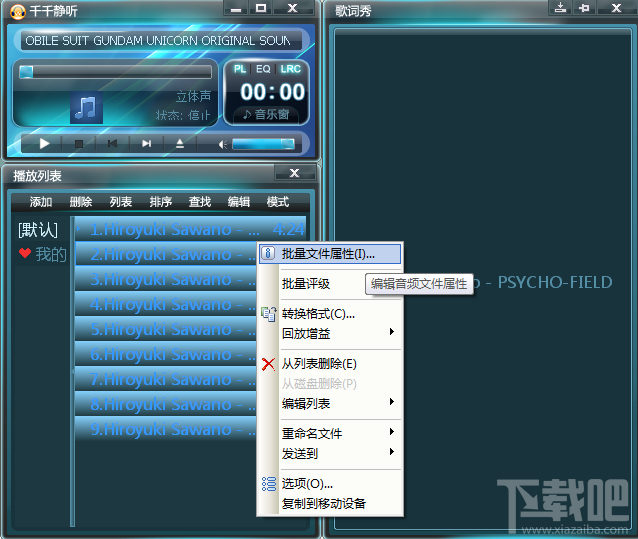Close the 播放列表 playlist panel

tap(295, 173)
